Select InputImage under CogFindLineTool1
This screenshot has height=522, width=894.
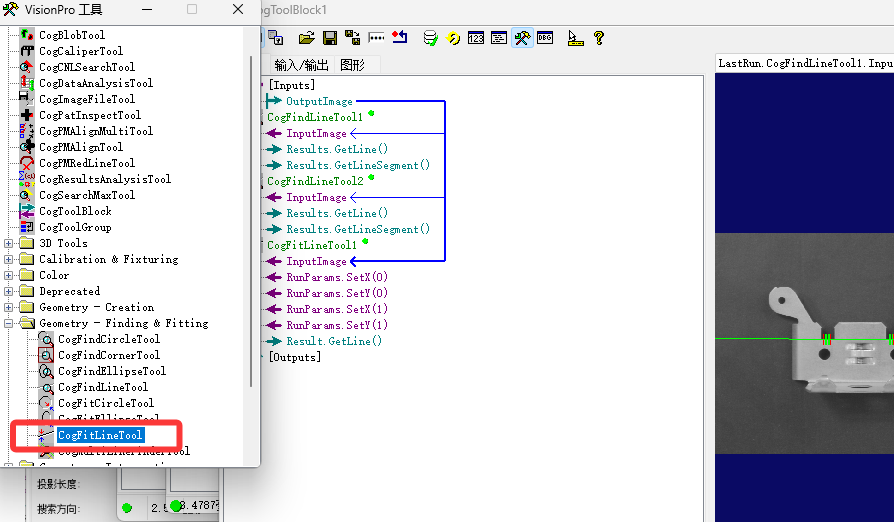point(316,133)
